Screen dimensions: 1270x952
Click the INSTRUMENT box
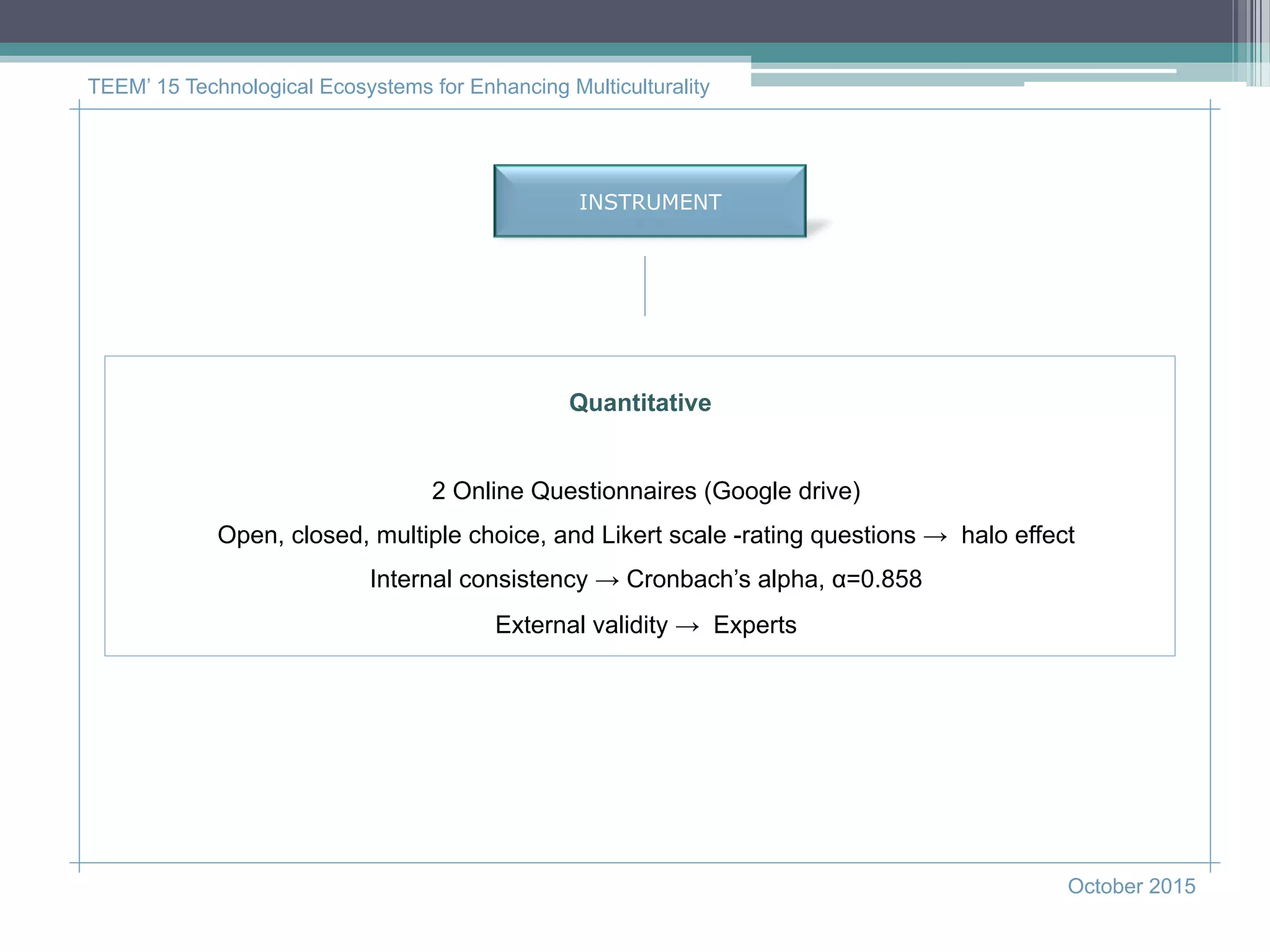coord(650,201)
